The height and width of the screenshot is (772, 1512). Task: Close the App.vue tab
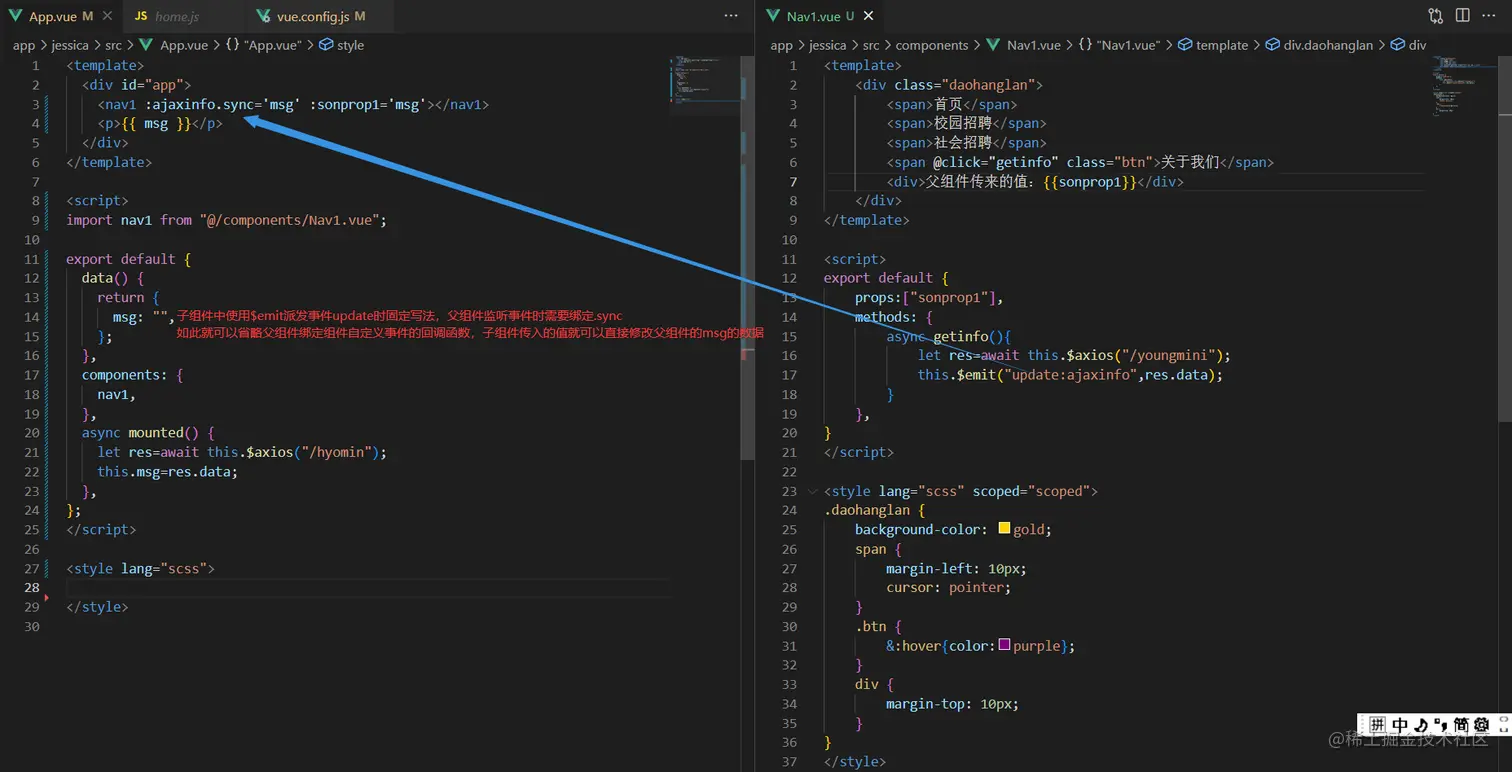pyautogui.click(x=107, y=16)
